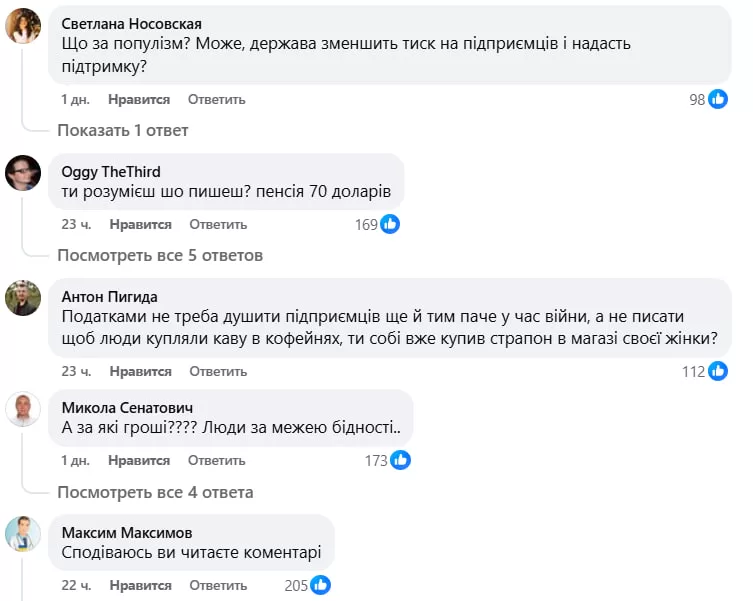Expand "Показать 1 ответ" replies
The image size is (753, 601).
tap(122, 130)
